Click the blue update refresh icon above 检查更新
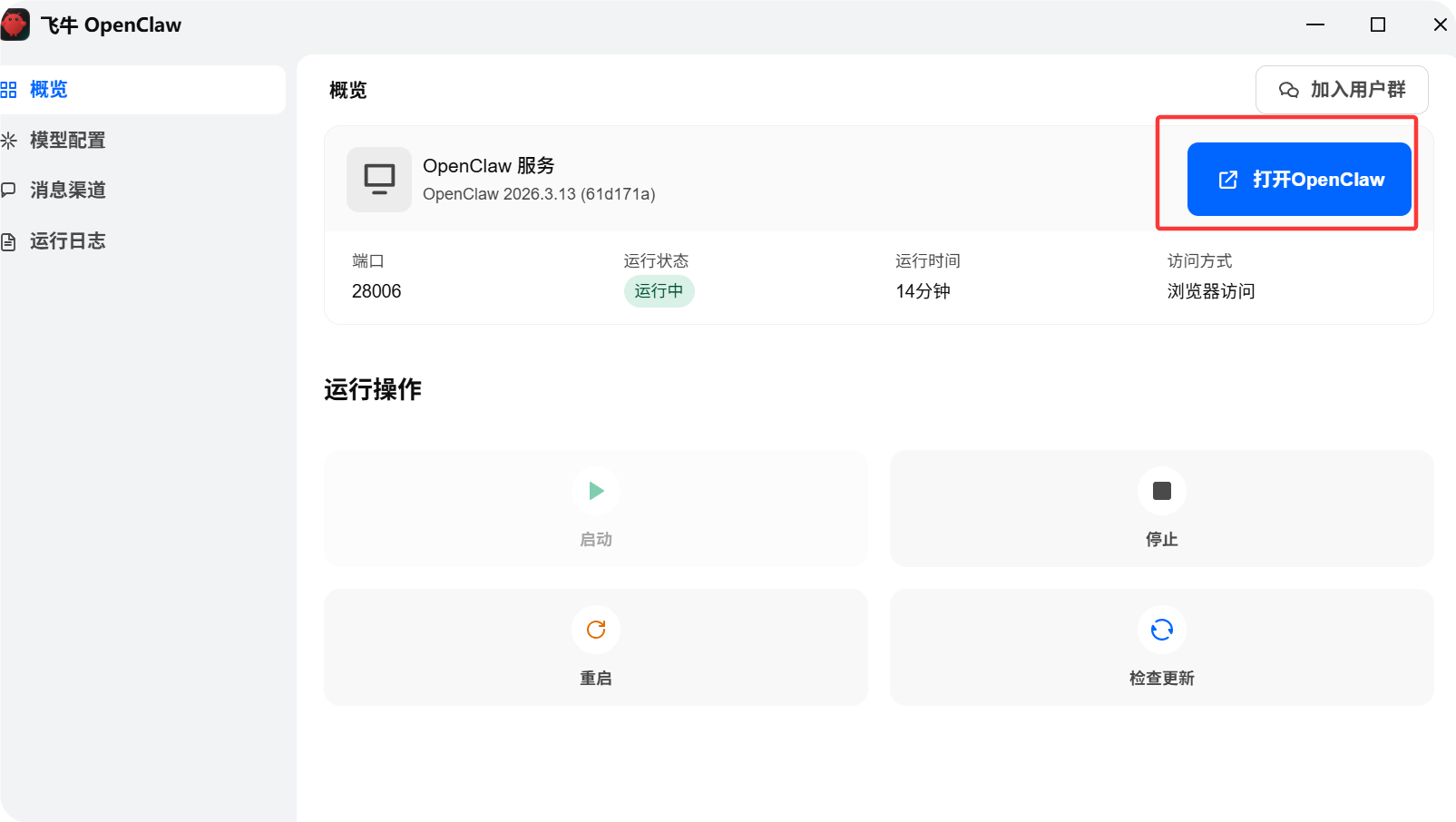This screenshot has height=822, width=1456. coord(1161,630)
